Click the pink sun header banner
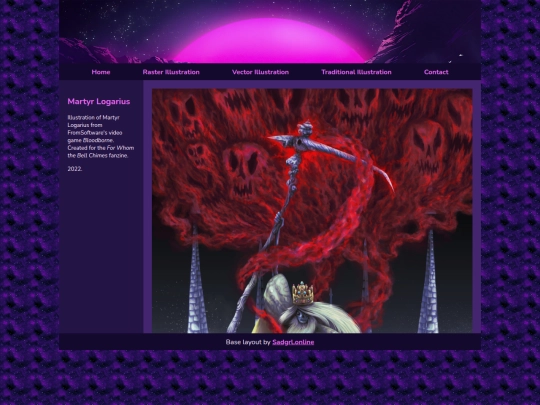540x405 pixels. (x=270, y=32)
